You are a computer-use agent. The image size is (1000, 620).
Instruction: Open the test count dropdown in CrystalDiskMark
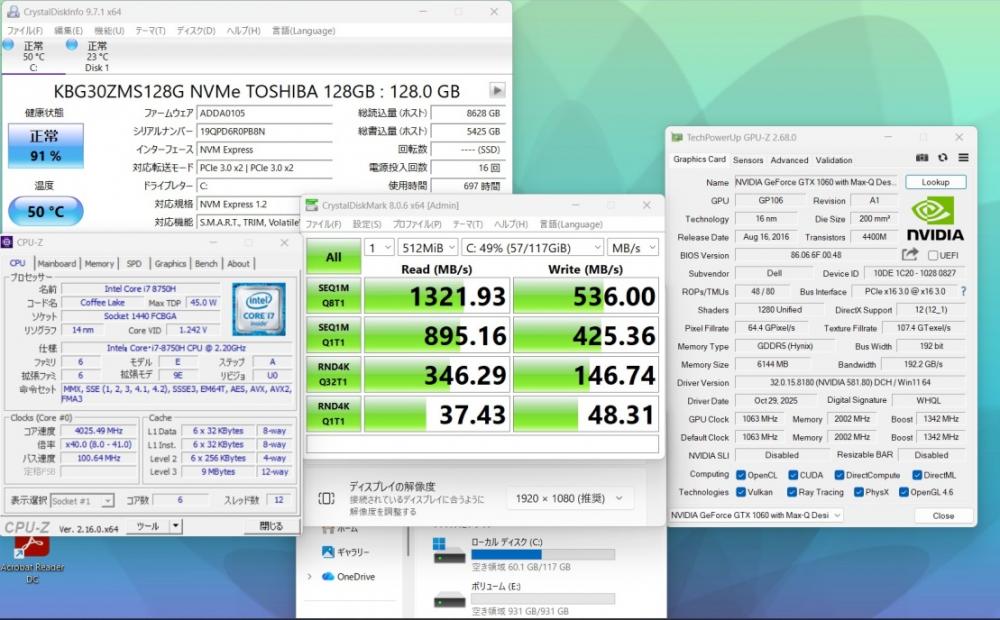pyautogui.click(x=379, y=247)
